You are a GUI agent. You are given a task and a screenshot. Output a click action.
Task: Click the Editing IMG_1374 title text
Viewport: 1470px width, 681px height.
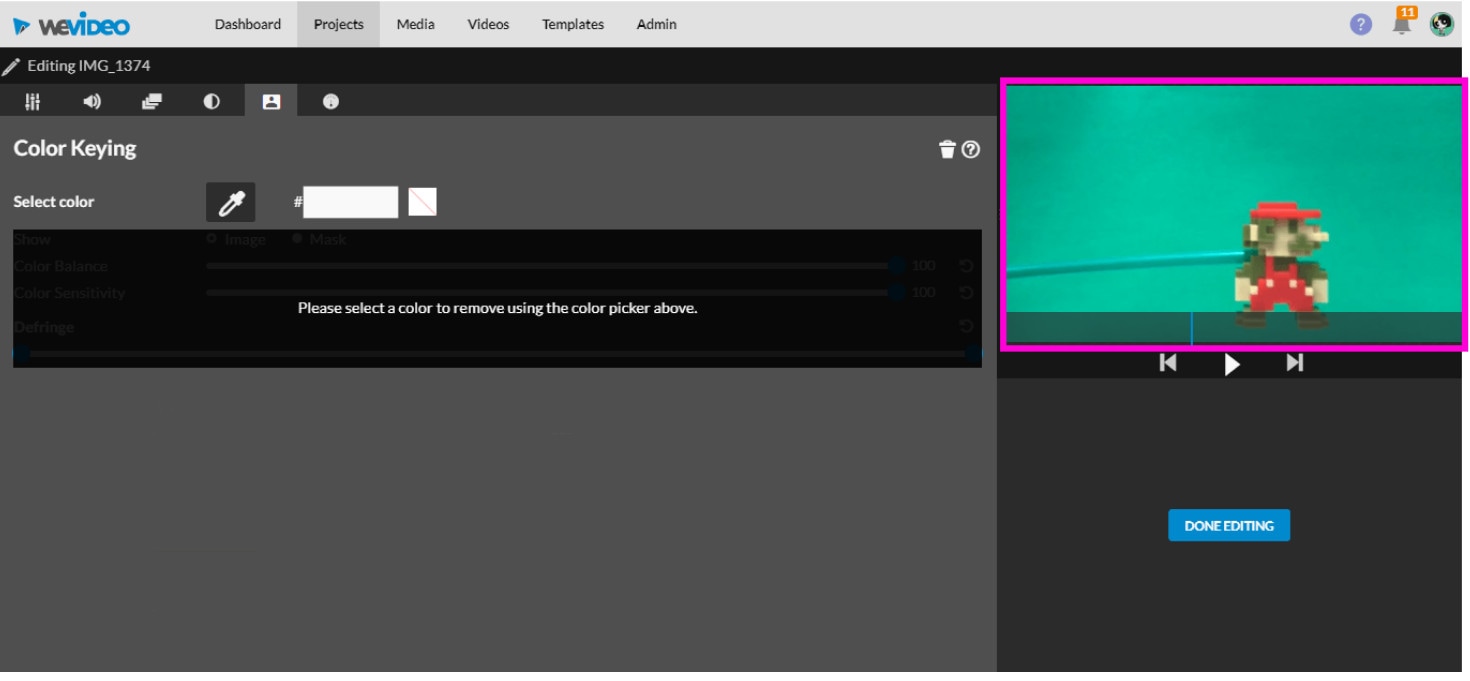point(89,66)
